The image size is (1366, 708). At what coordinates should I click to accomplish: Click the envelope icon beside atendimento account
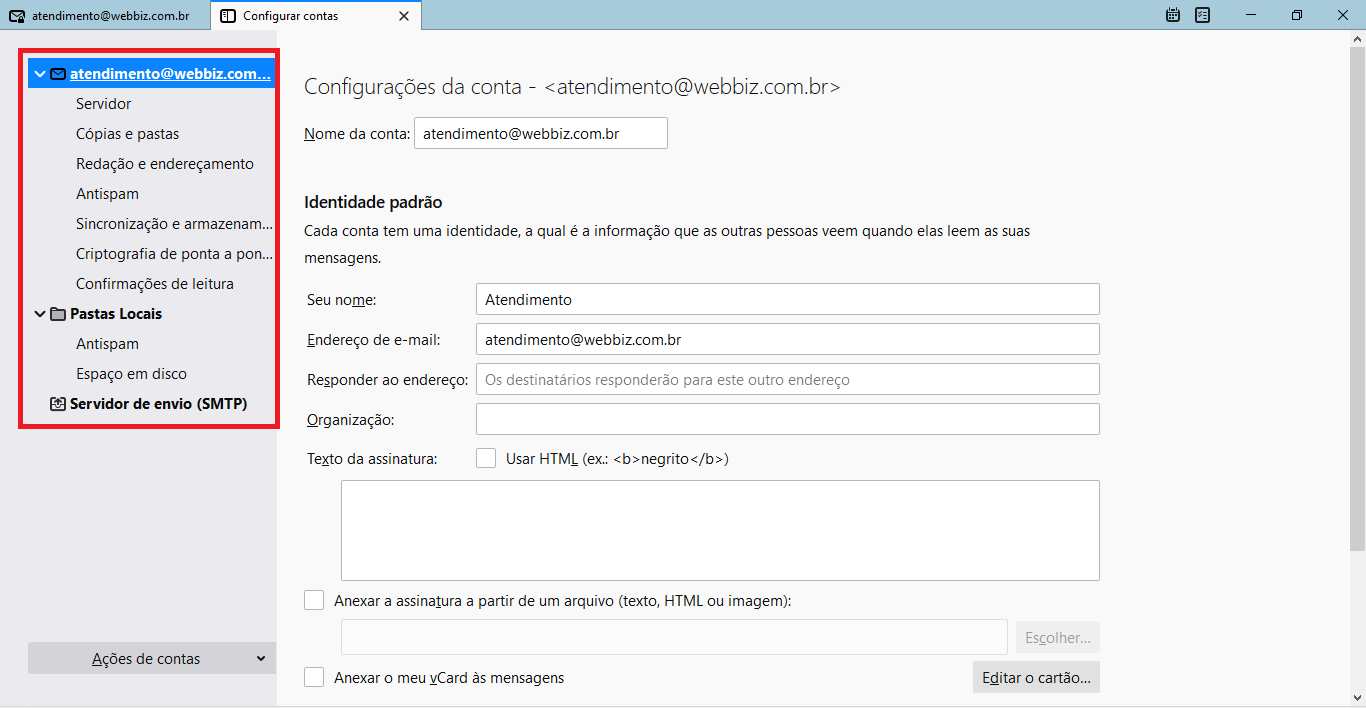point(58,74)
